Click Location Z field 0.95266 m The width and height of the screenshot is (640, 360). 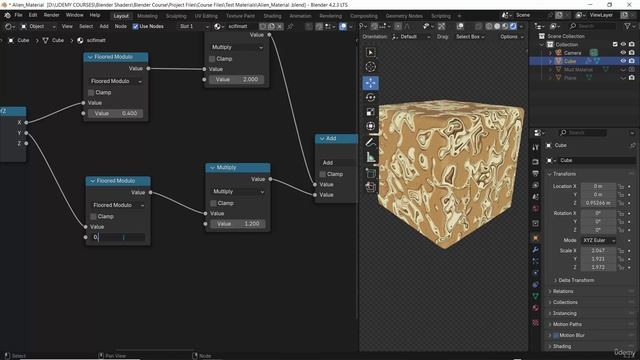[598, 203]
